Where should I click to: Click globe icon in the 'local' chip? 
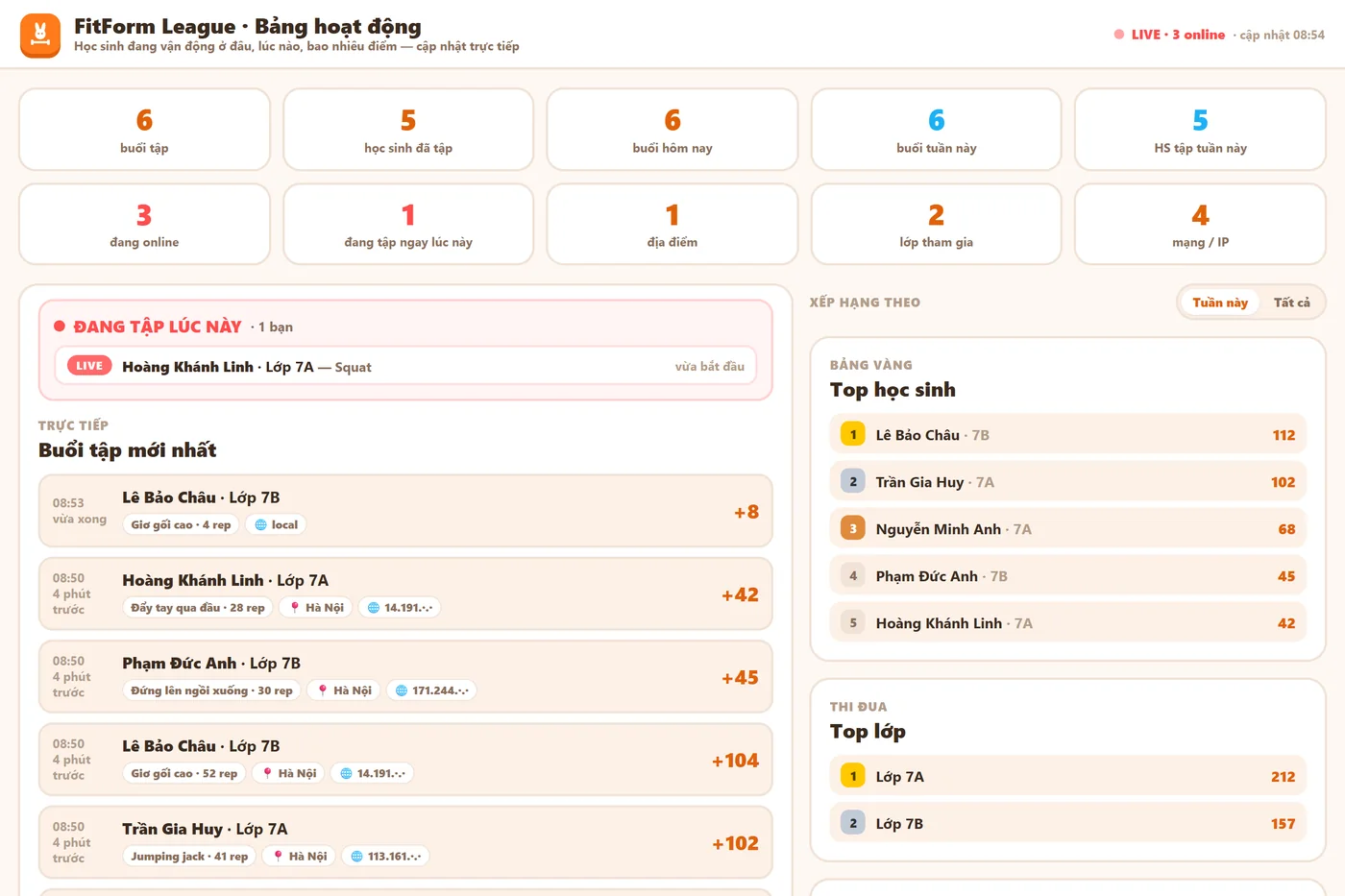click(260, 525)
